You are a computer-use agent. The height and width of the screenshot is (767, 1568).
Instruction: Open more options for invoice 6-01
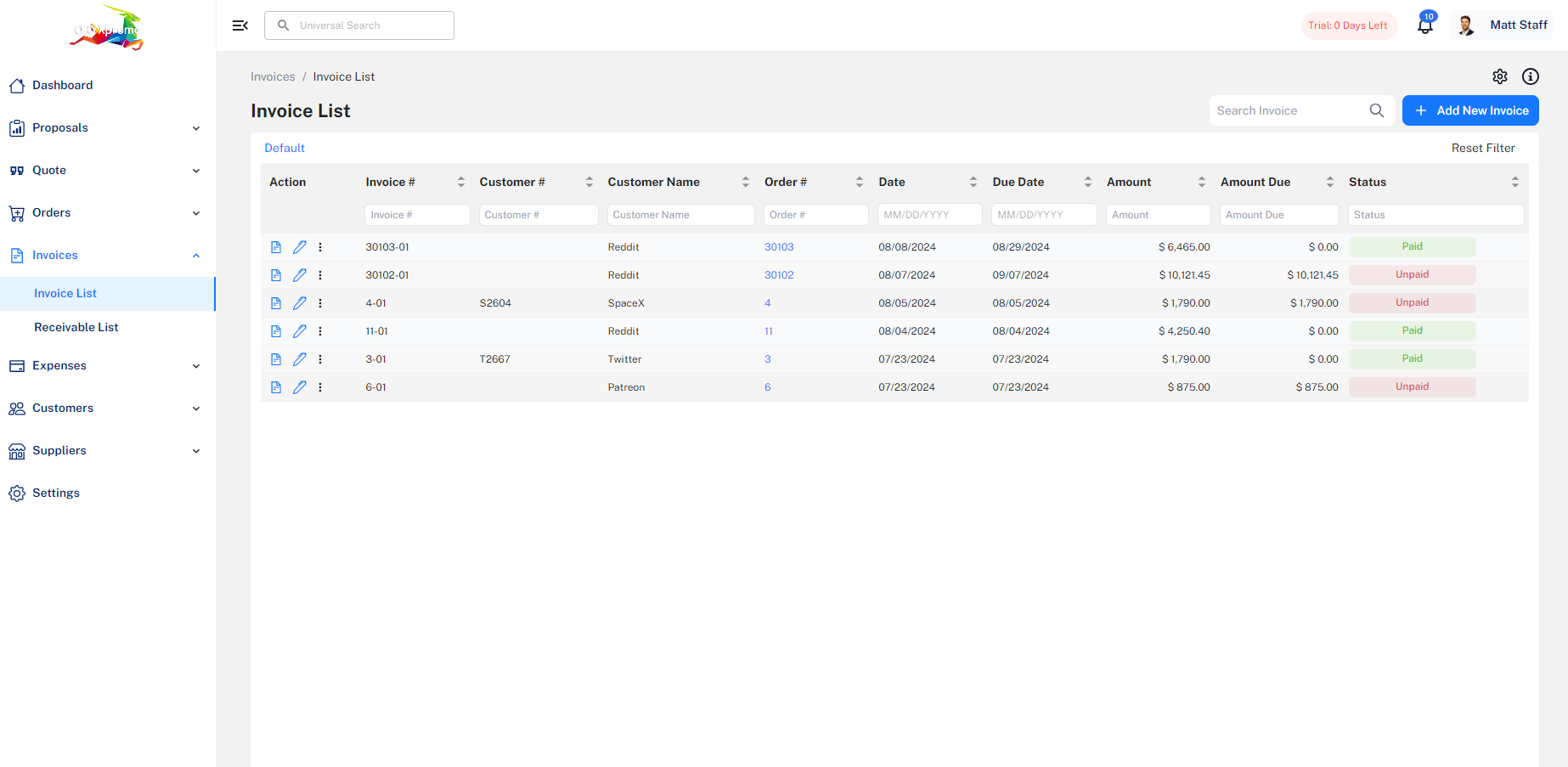point(320,387)
